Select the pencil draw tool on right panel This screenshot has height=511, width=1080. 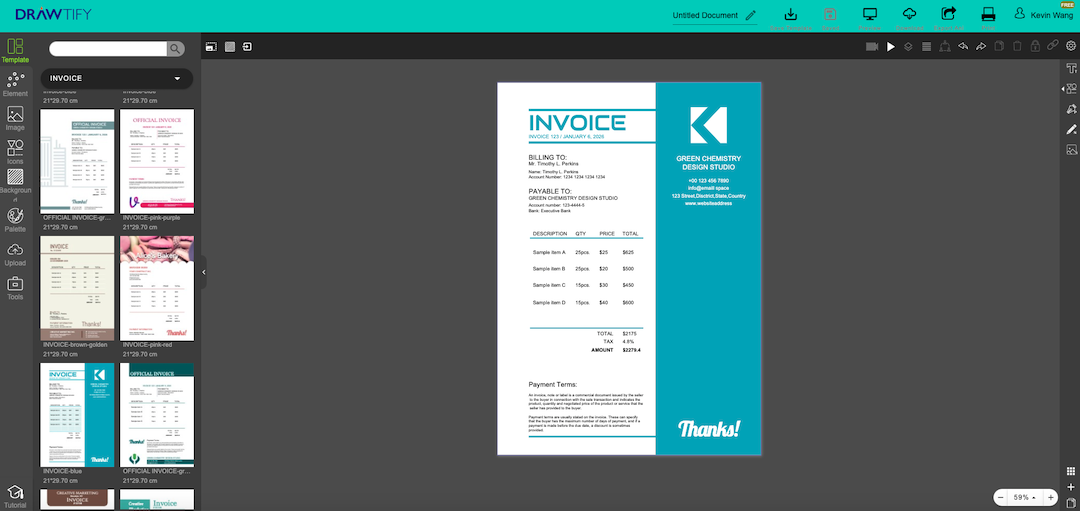click(1071, 129)
